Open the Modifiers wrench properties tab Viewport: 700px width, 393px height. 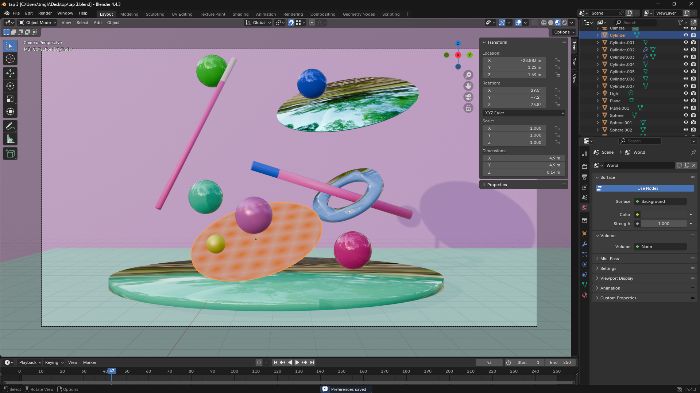pos(584,244)
